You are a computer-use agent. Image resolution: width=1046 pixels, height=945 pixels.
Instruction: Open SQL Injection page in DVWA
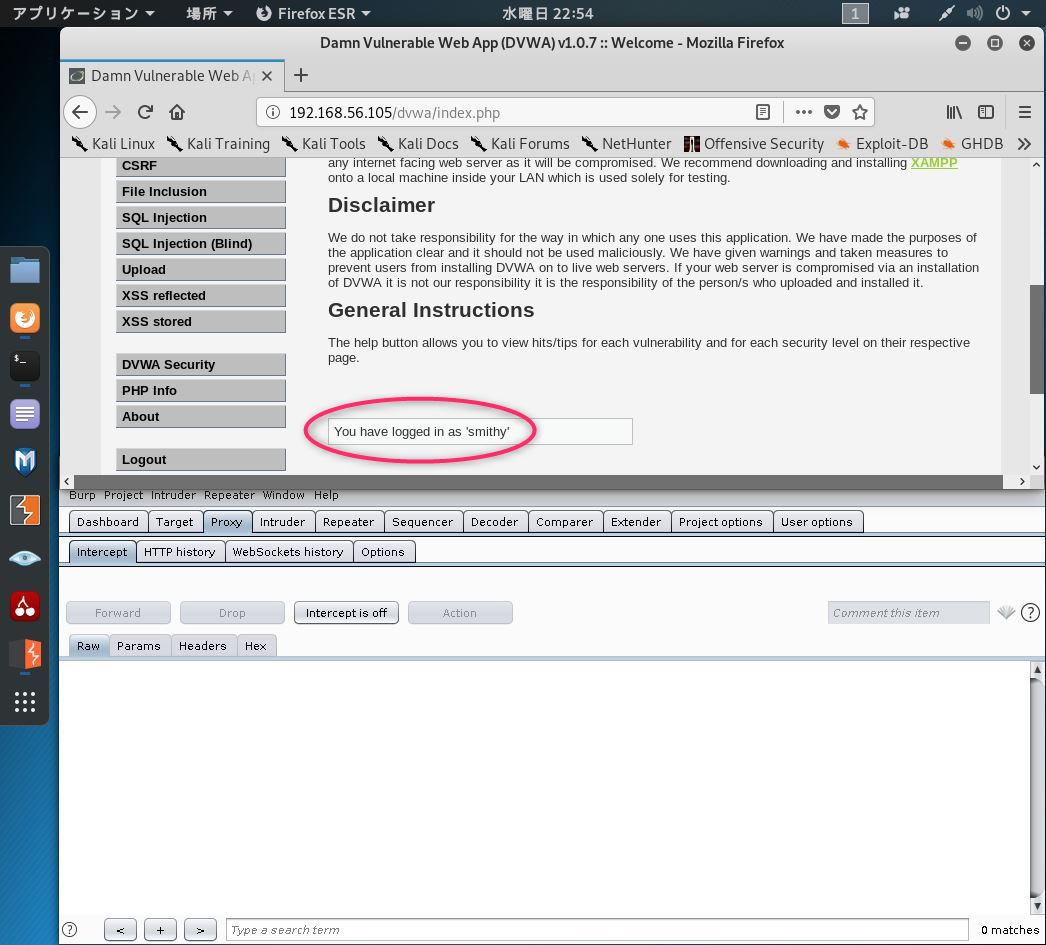pyautogui.click(x=201, y=217)
